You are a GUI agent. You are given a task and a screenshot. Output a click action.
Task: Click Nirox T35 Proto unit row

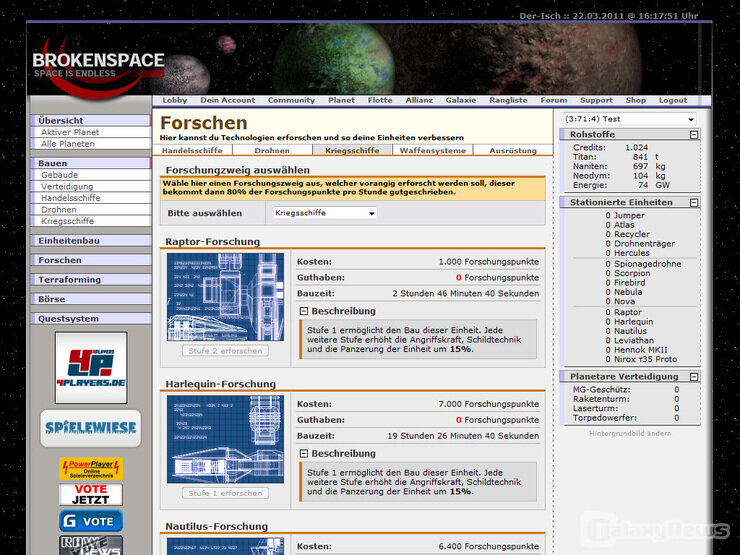coord(641,359)
